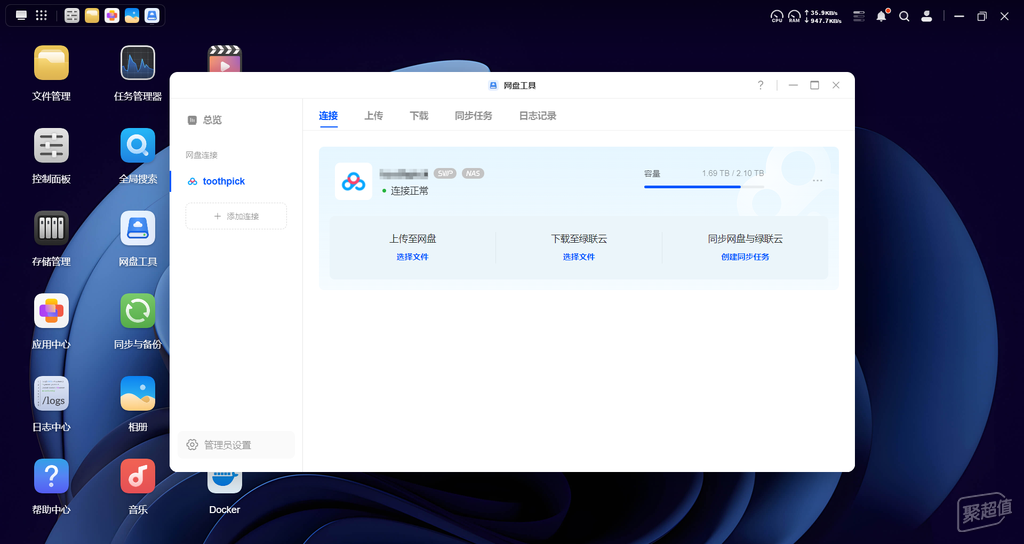Click the CPU gauge in the top bar
Image resolution: width=1024 pixels, height=544 pixels.
pos(777,16)
